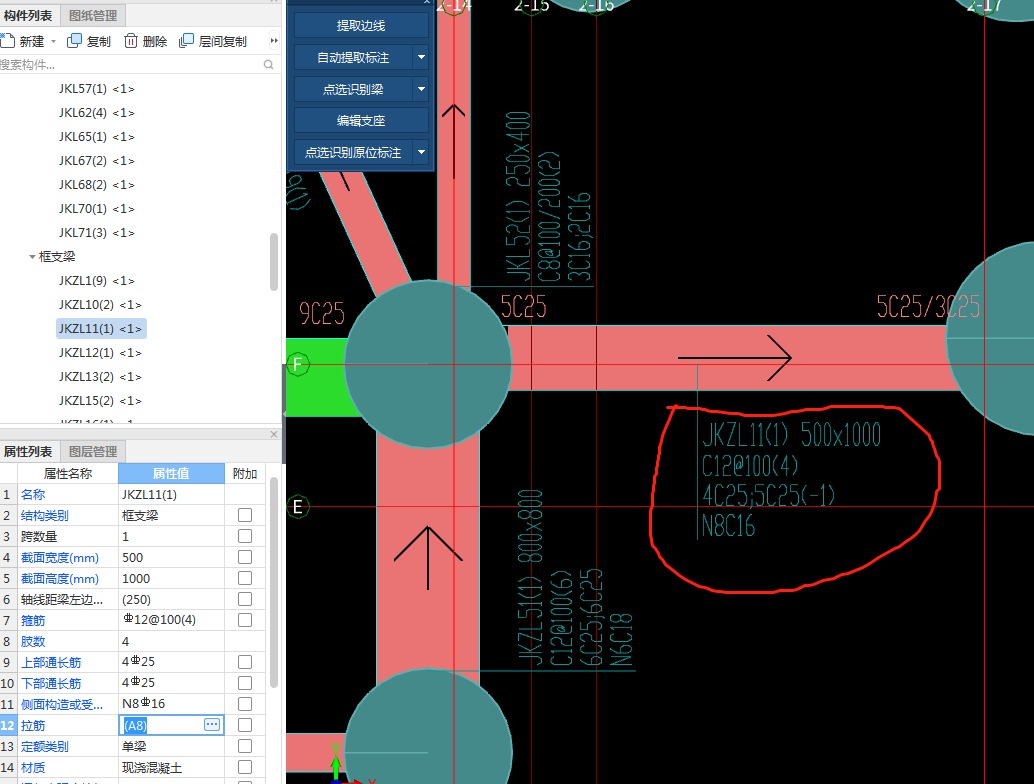1034x784 pixels.
Task: Tick 附加 checkbox for 跨数量
Action: [x=245, y=536]
